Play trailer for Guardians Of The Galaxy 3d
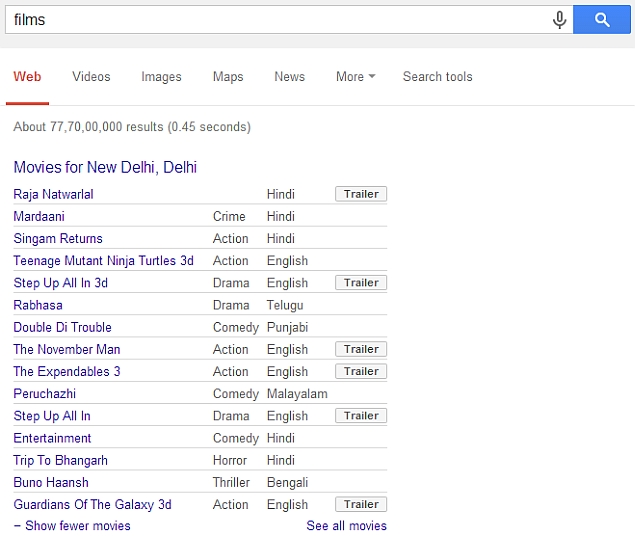This screenshot has height=536, width=635. tap(361, 504)
